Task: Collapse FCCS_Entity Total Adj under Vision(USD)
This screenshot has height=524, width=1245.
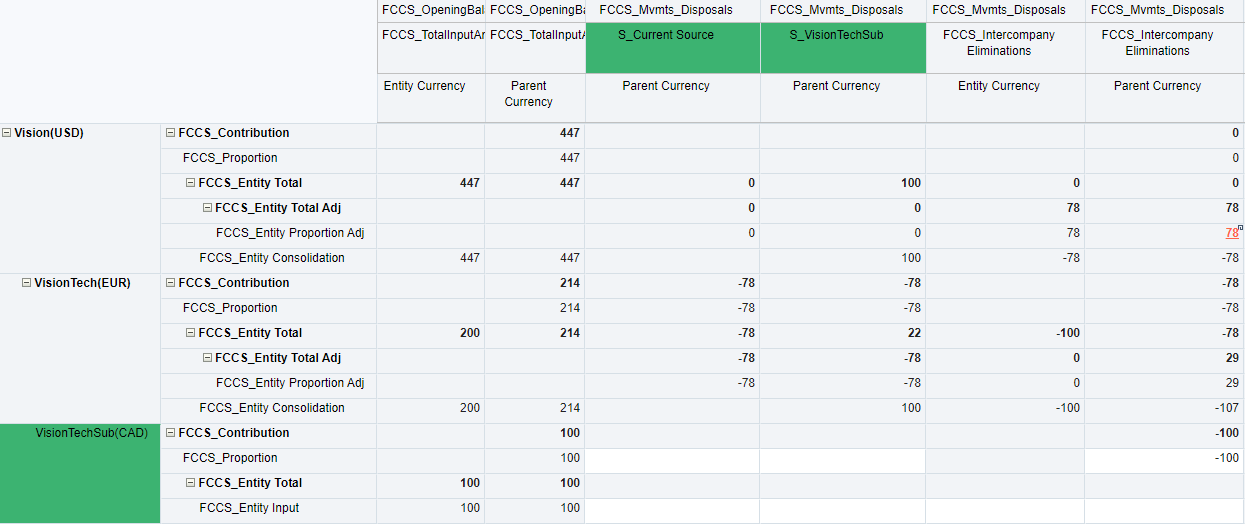Action: 207,208
